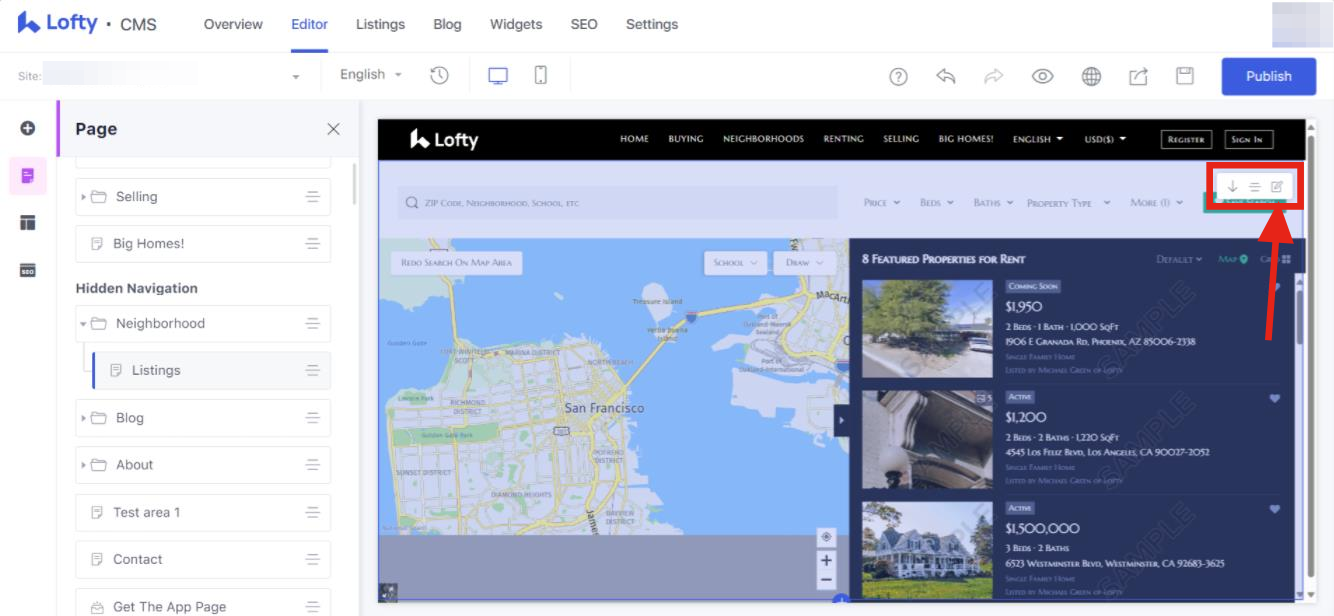
Task: Collapse the Neighborhood folder
Action: tap(83, 324)
